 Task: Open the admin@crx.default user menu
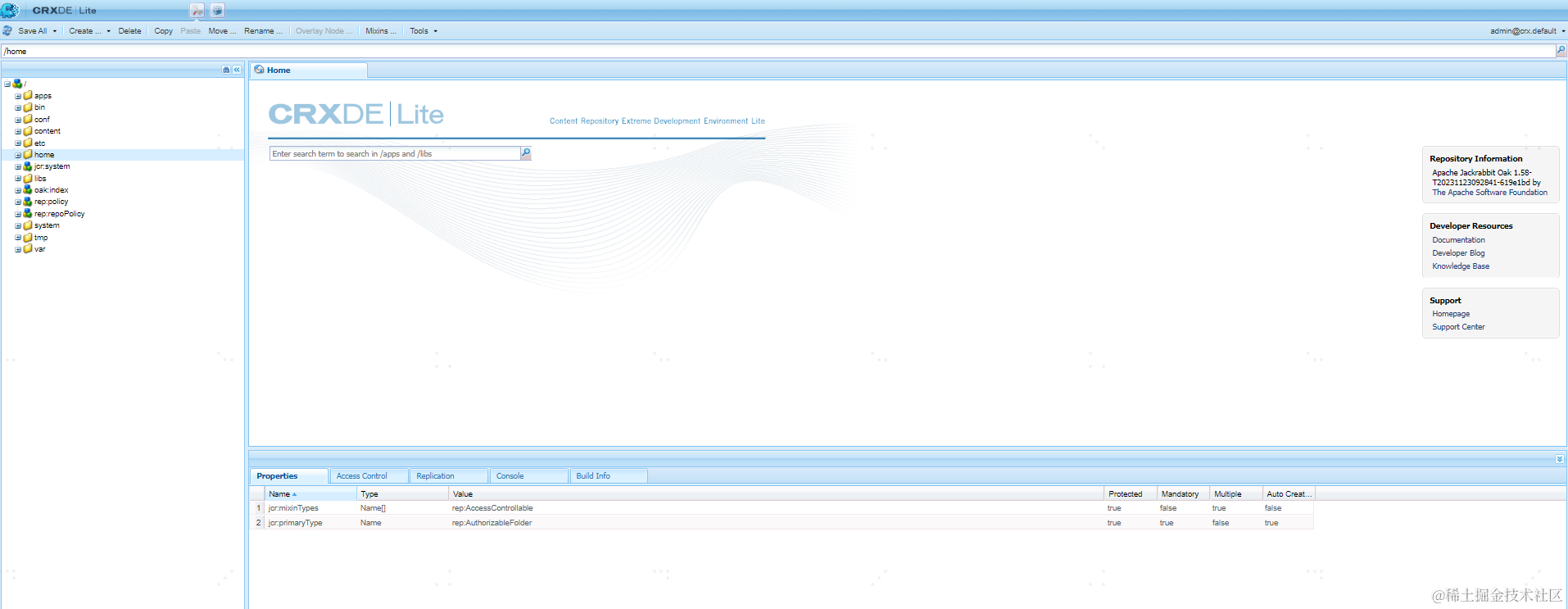click(1527, 31)
